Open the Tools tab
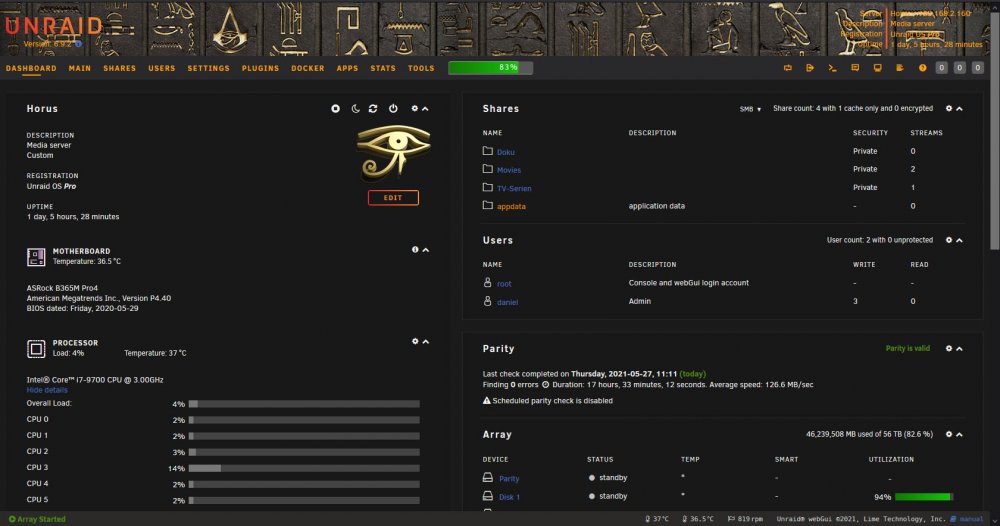This screenshot has width=1000, height=526. pos(421,68)
